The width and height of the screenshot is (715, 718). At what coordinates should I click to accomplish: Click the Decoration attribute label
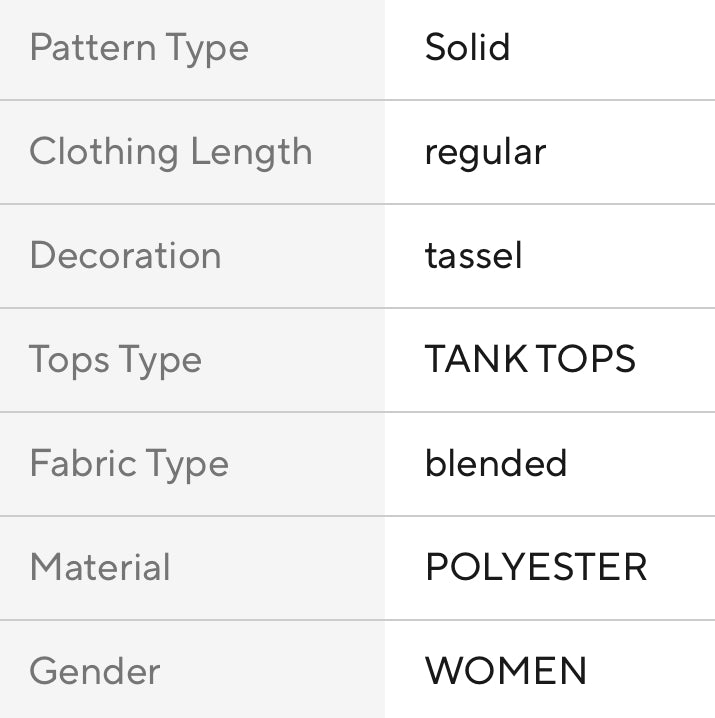coord(125,256)
